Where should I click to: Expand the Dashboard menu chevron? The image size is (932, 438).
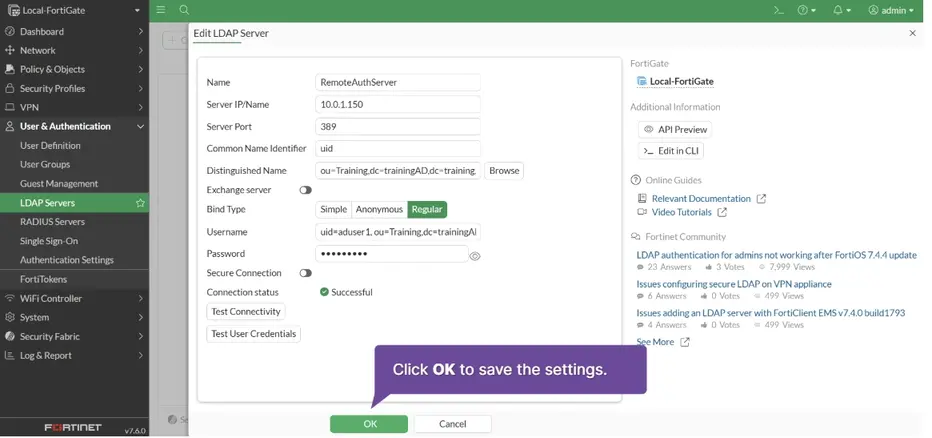pyautogui.click(x=140, y=31)
